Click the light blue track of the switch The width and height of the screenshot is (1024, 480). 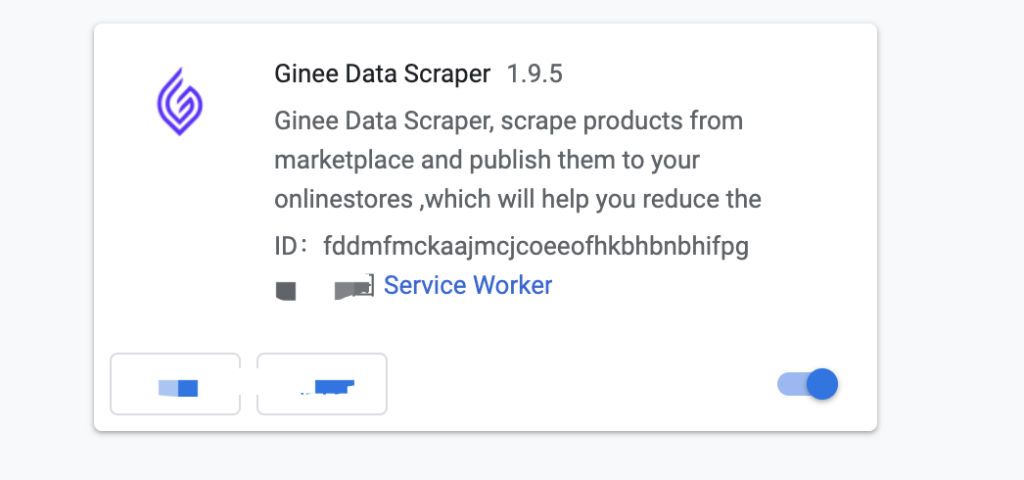point(792,384)
